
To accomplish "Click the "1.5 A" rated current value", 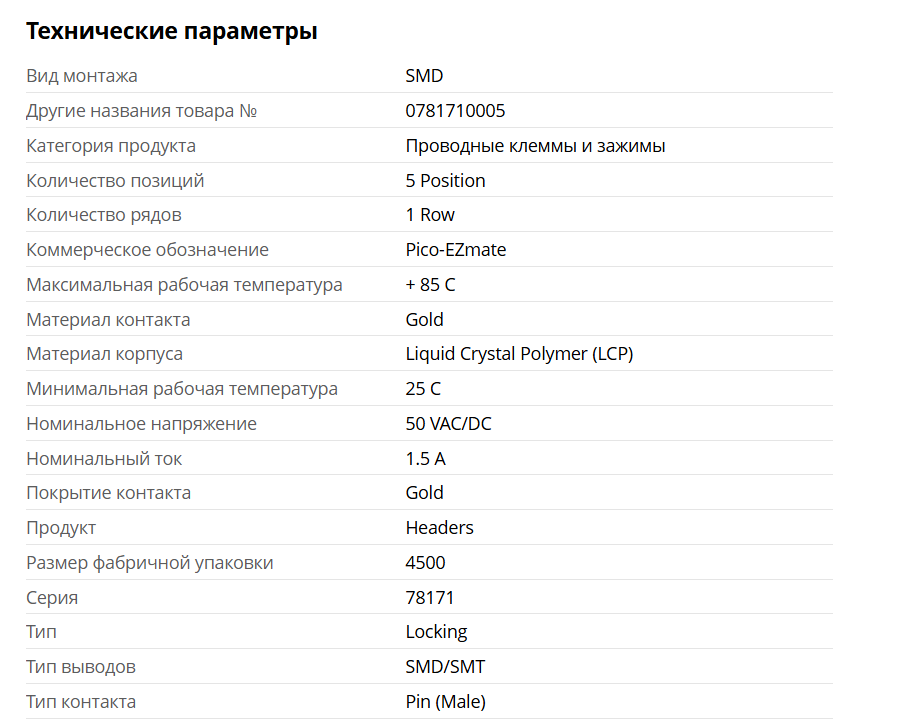I will (x=426, y=459).
